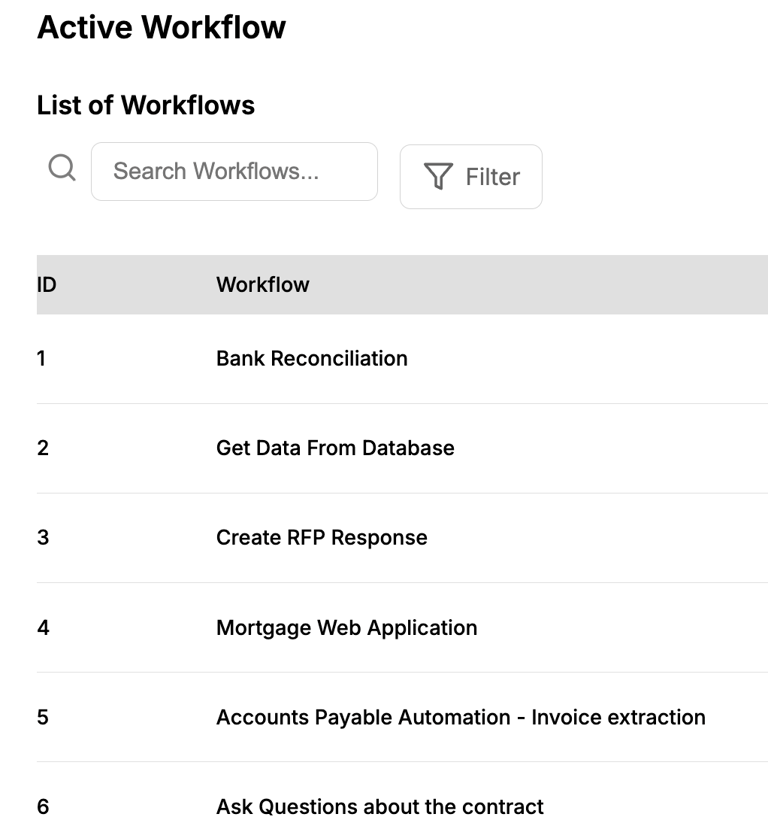The image size is (768, 817).
Task: Click ID 1 cell in table
Action: coord(41,358)
